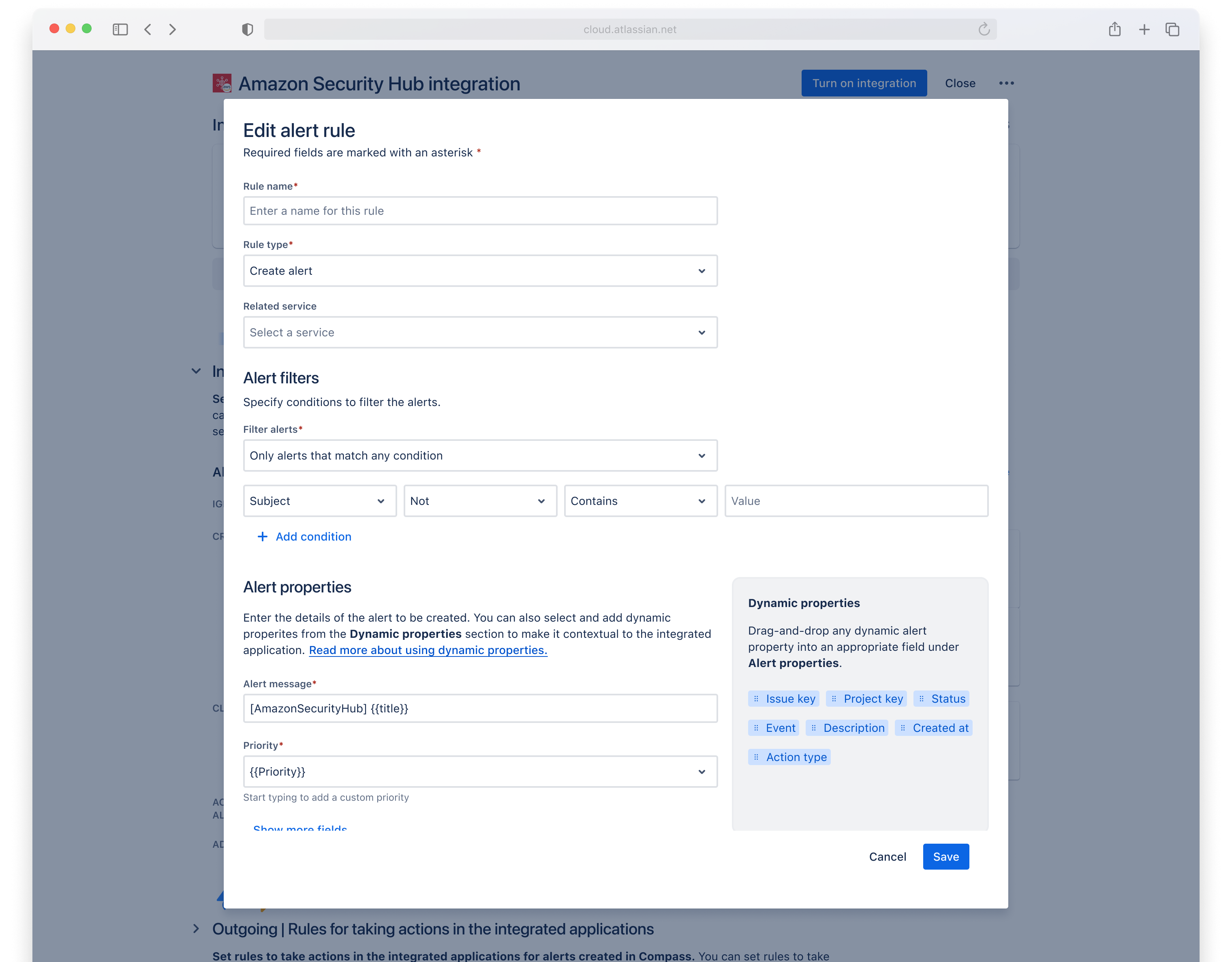Image resolution: width=1232 pixels, height=962 pixels.
Task: Select the Event dynamic property chip
Action: (773, 728)
